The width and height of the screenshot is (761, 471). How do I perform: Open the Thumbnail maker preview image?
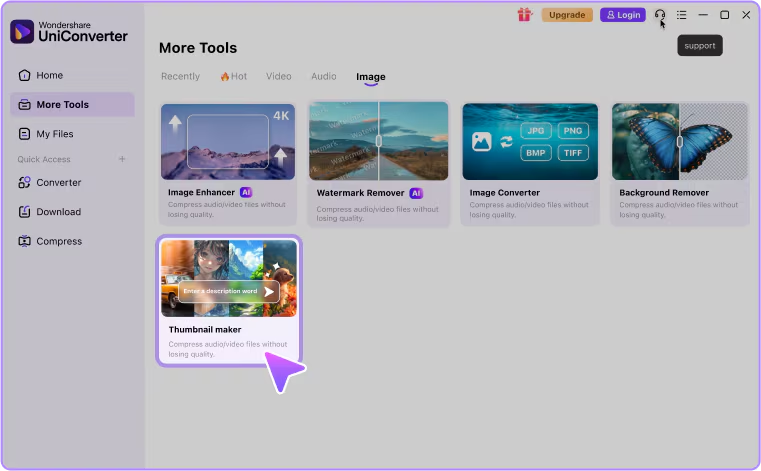229,278
